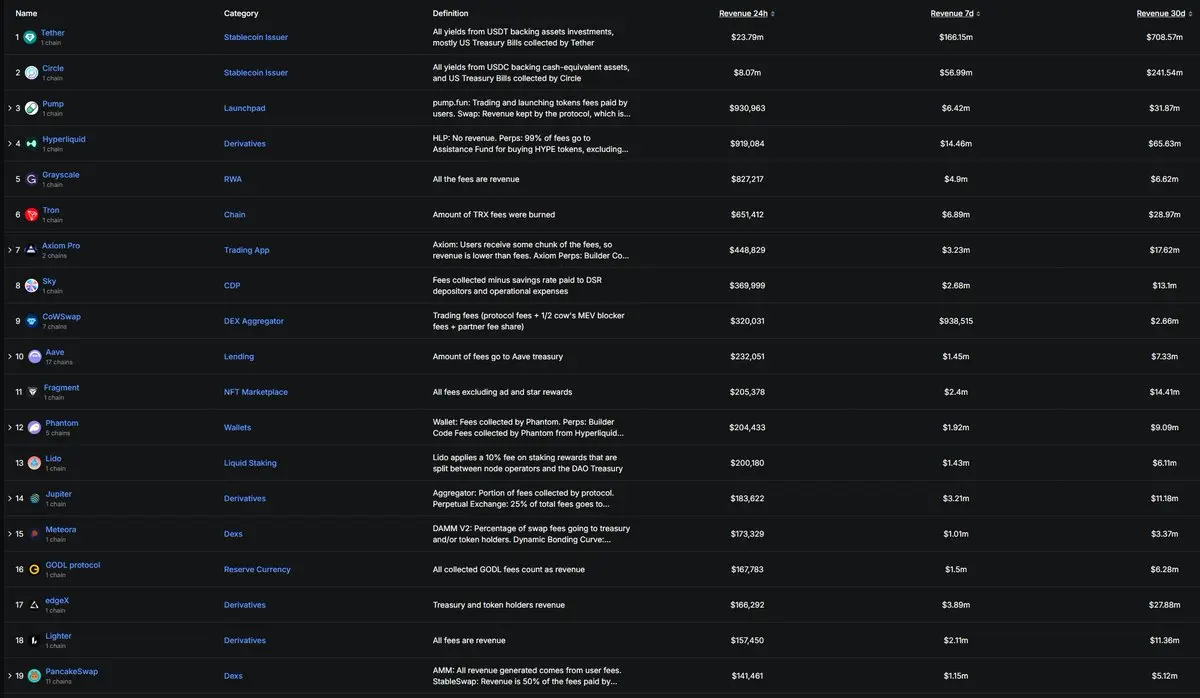Expand the Jupiter row chevron
Viewport: 1200px width, 698px height.
point(9,498)
